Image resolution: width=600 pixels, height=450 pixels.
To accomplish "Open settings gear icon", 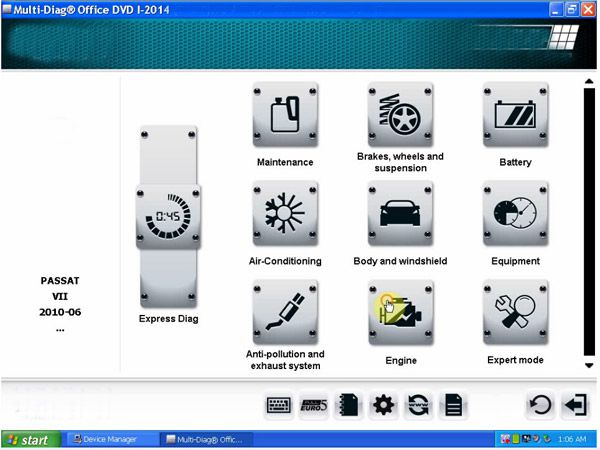I will point(383,405).
